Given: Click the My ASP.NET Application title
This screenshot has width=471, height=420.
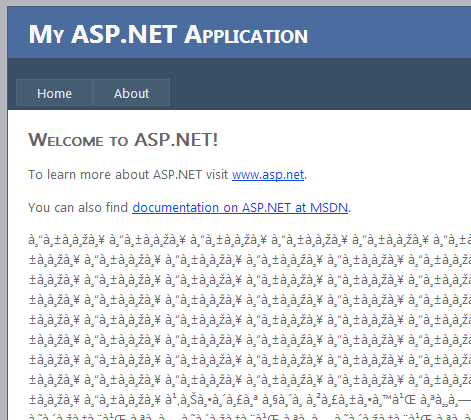Looking at the screenshot, I should 168,35.
